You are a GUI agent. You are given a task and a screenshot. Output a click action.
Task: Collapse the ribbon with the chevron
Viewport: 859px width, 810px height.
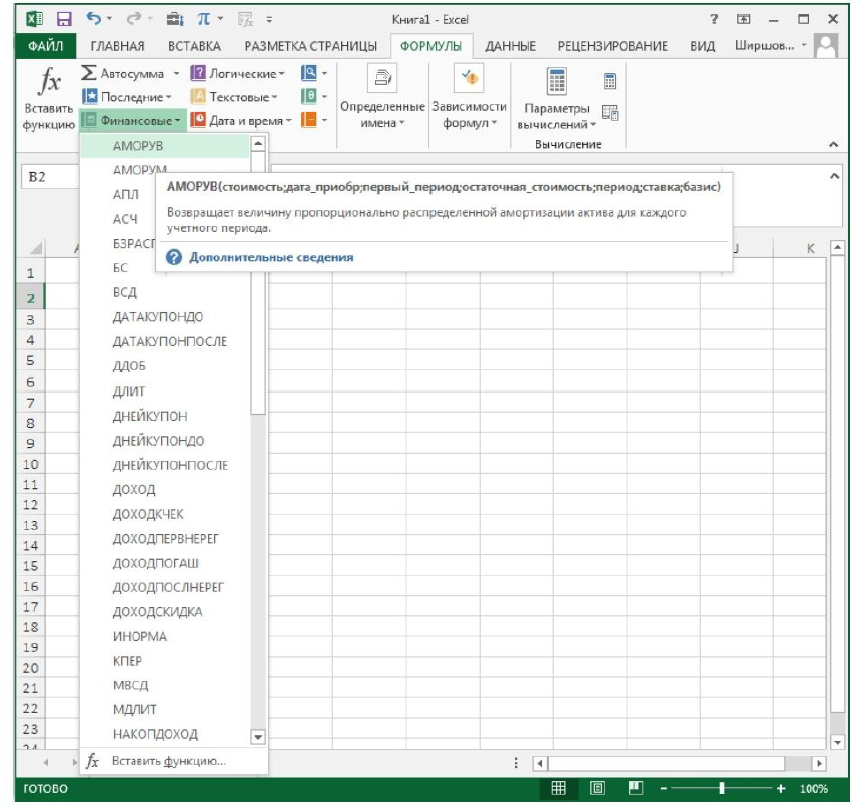(833, 145)
